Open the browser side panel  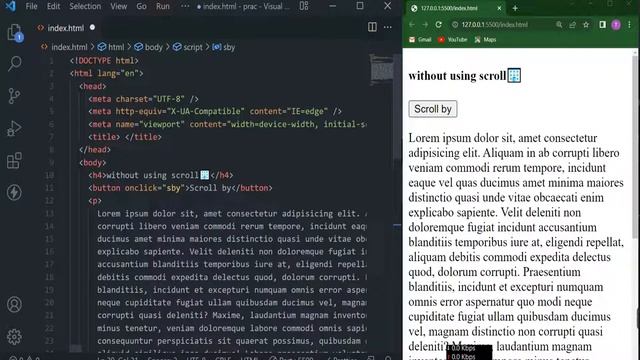tap(602, 24)
